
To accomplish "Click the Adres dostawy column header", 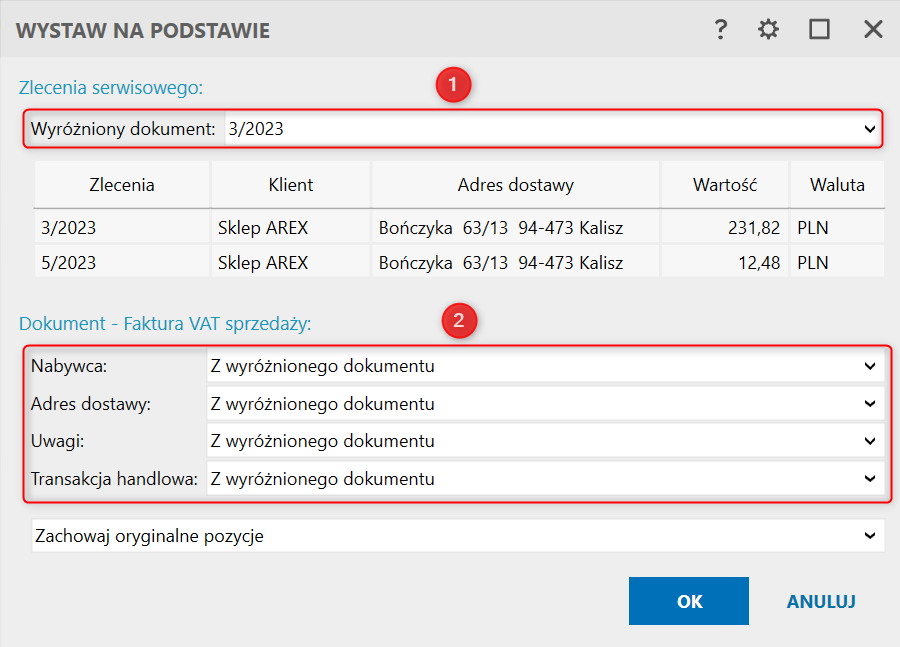I will (x=515, y=185).
